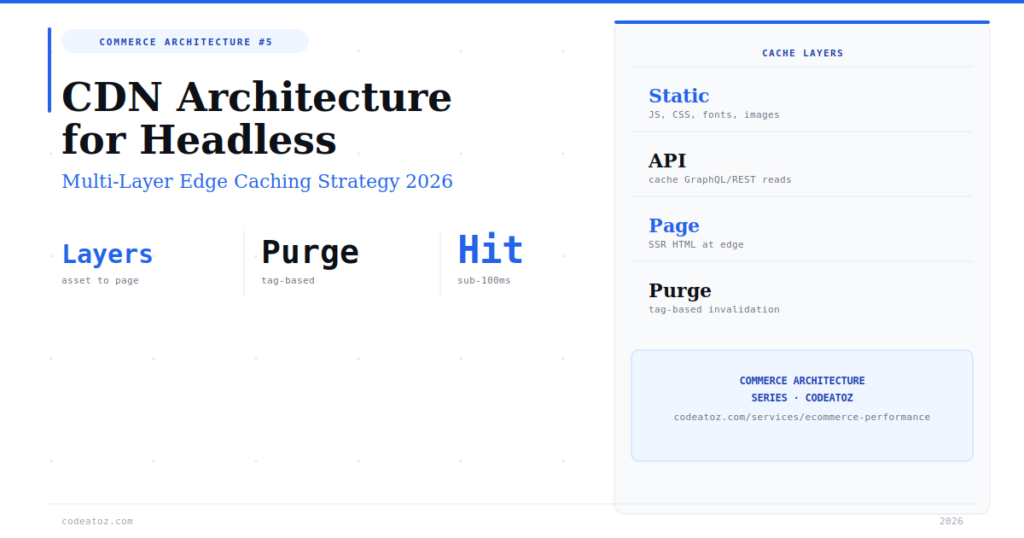1024x538 pixels.
Task: Click 'COMMERCE ARCHITECTURE SERIES · CODEATOZ' label
Action: click(x=802, y=389)
